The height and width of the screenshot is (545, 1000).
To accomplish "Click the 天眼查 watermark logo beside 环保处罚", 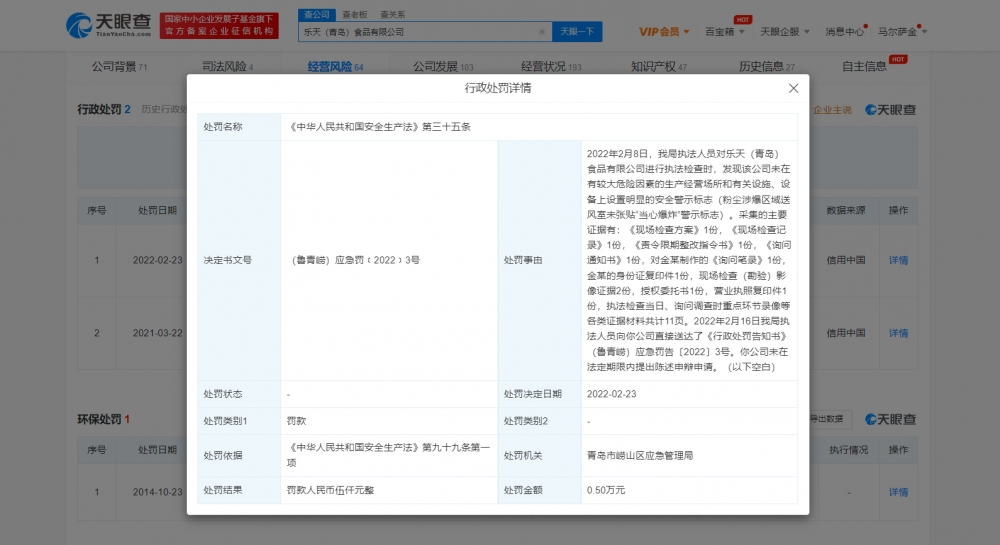I will tap(890, 419).
